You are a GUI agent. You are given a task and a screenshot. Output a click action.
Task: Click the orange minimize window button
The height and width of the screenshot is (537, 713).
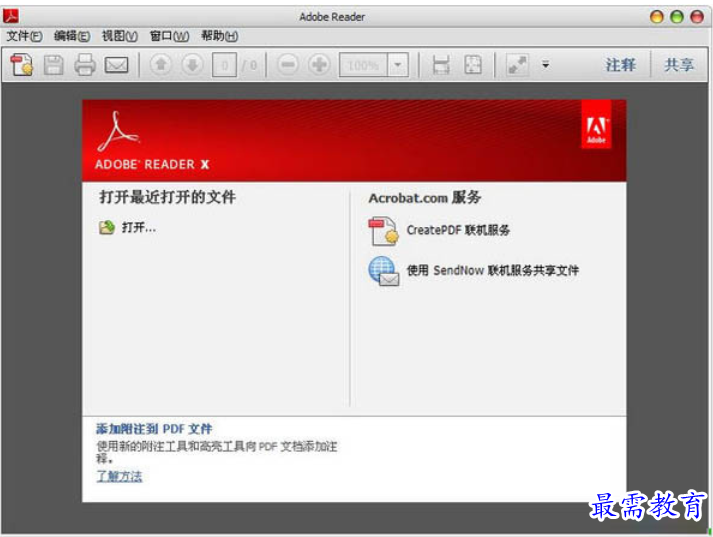657,17
